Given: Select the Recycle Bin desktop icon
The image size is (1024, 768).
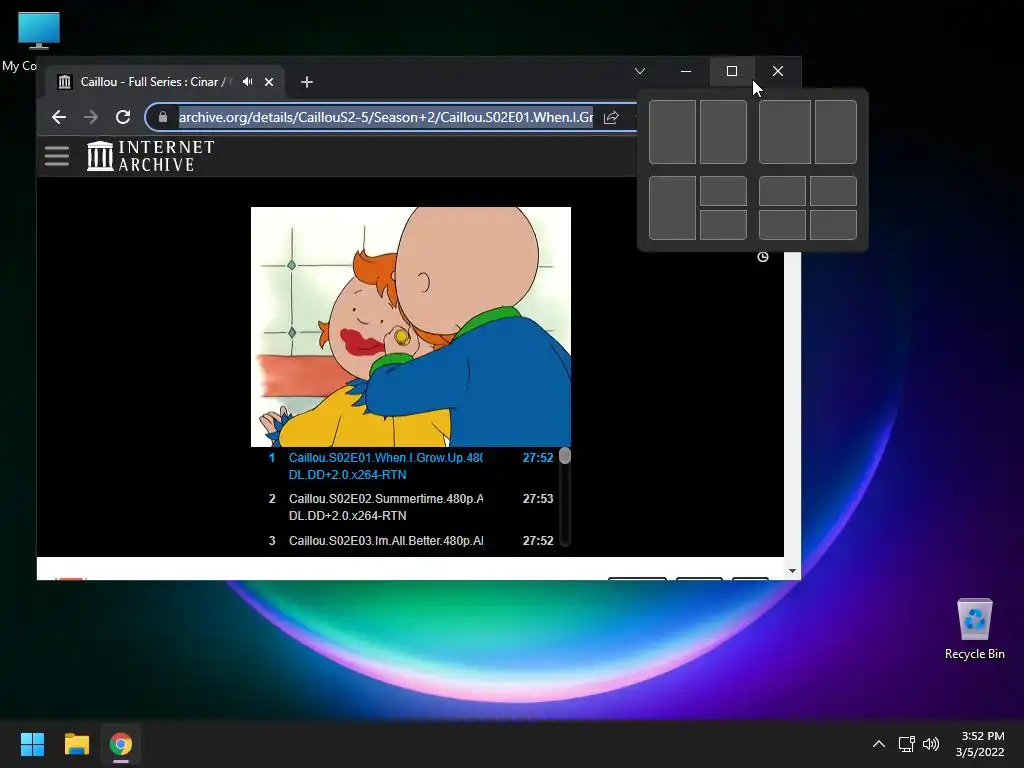Looking at the screenshot, I should coord(974,629).
